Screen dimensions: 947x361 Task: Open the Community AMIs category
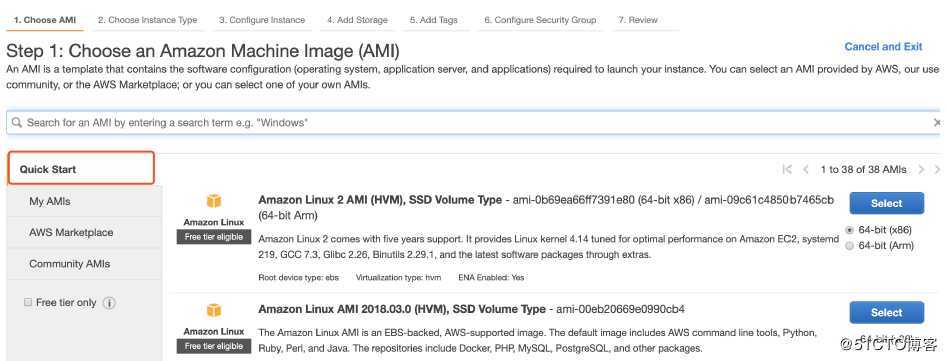(85, 264)
